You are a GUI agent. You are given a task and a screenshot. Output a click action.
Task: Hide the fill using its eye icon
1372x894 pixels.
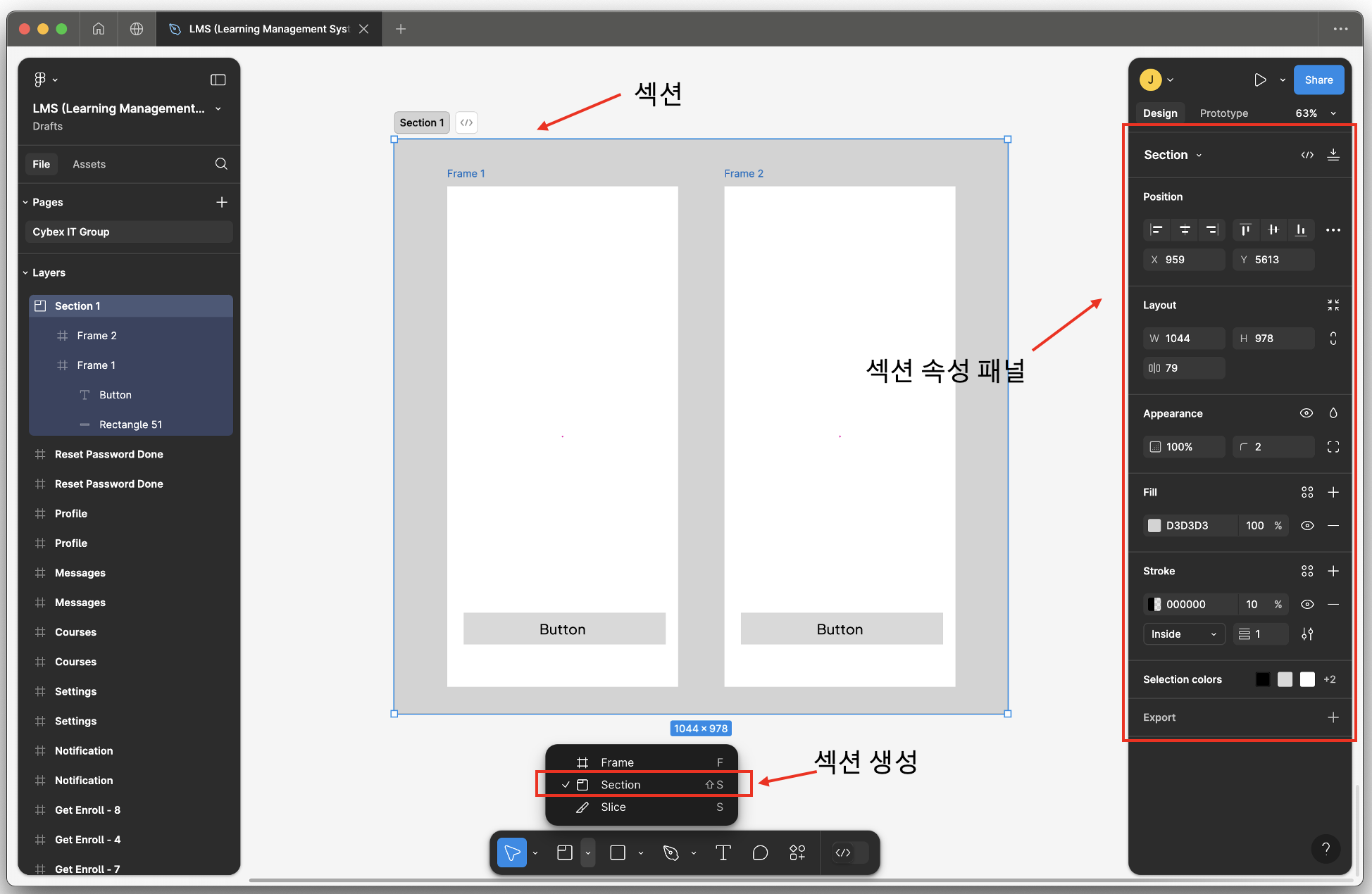[x=1307, y=525]
